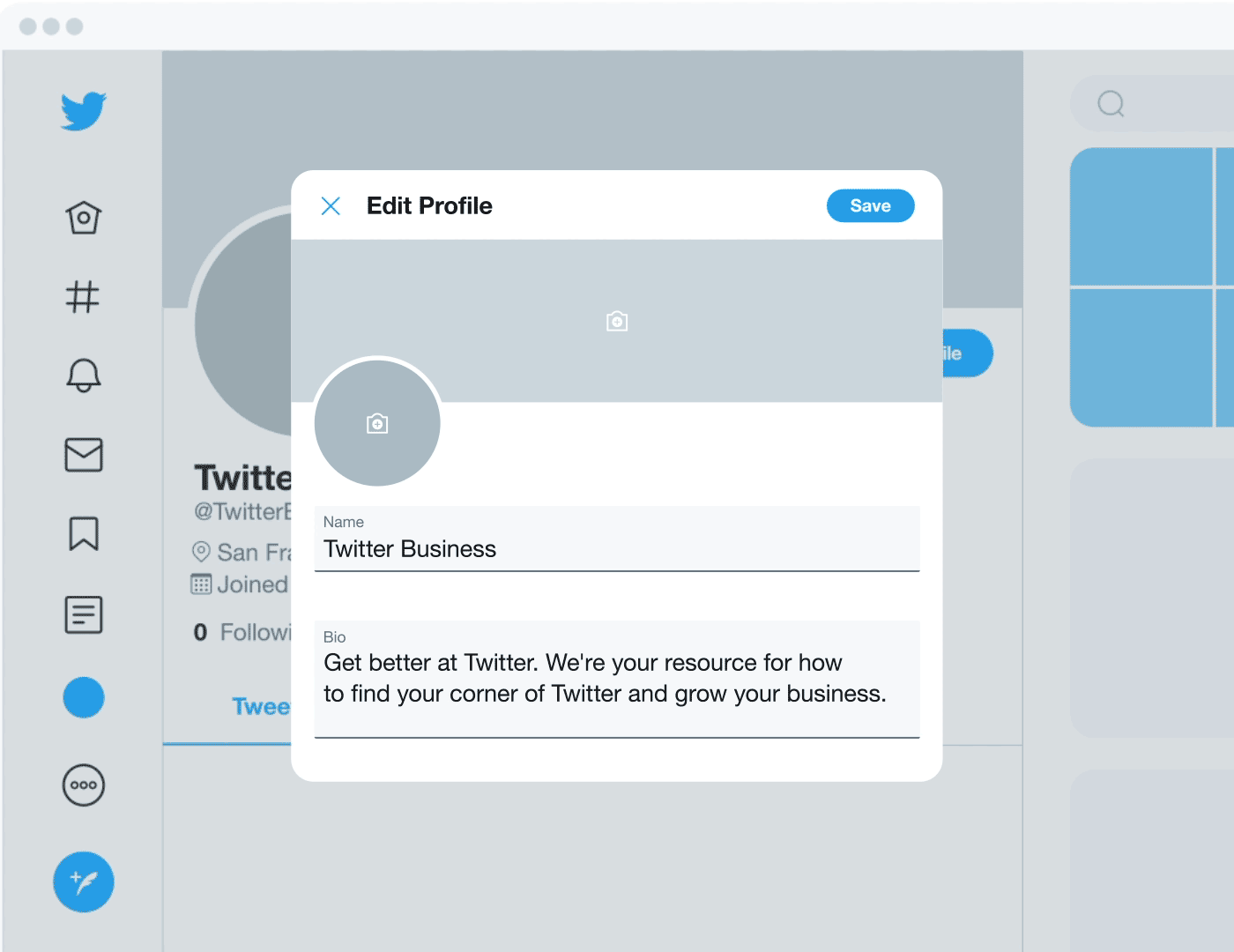Open the Home feed icon
The image size is (1234, 952).
click(x=84, y=217)
